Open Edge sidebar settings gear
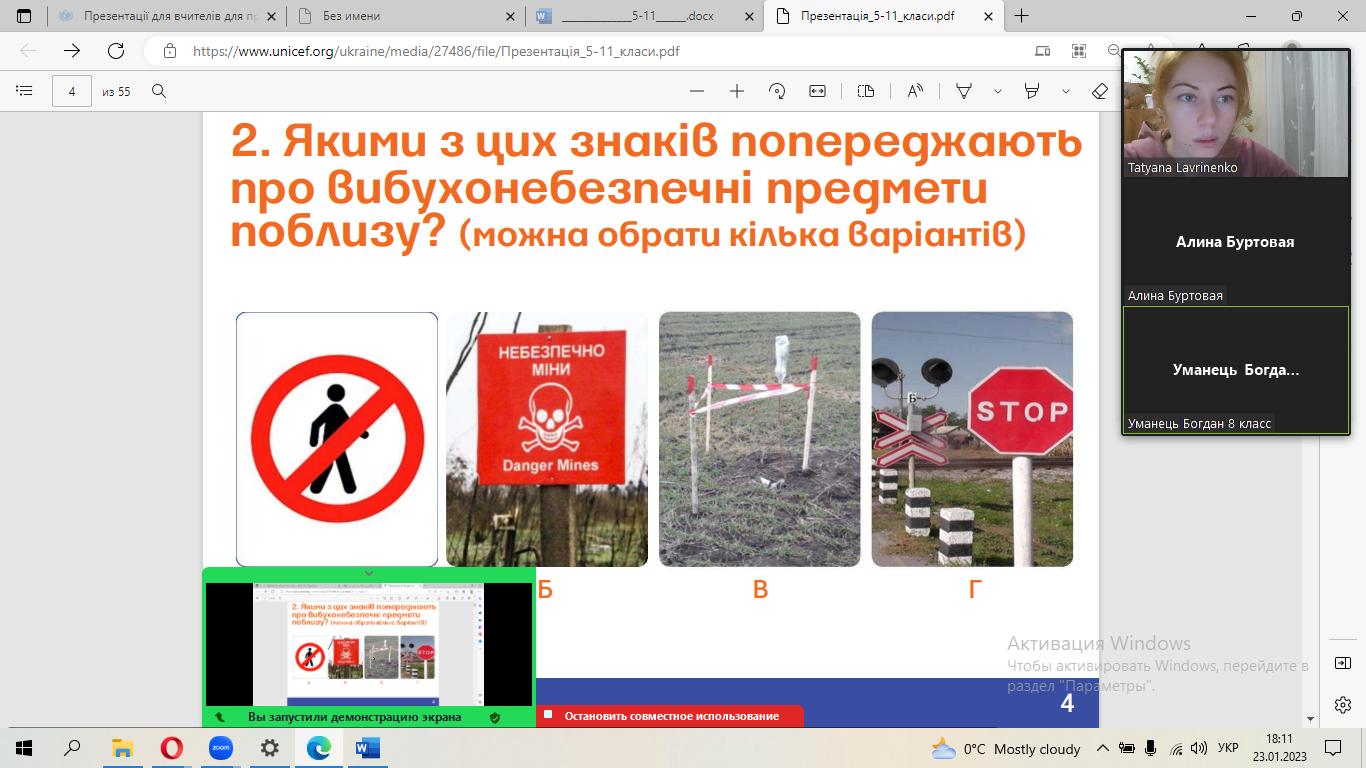Screen dimensions: 1366x768 [1342, 705]
